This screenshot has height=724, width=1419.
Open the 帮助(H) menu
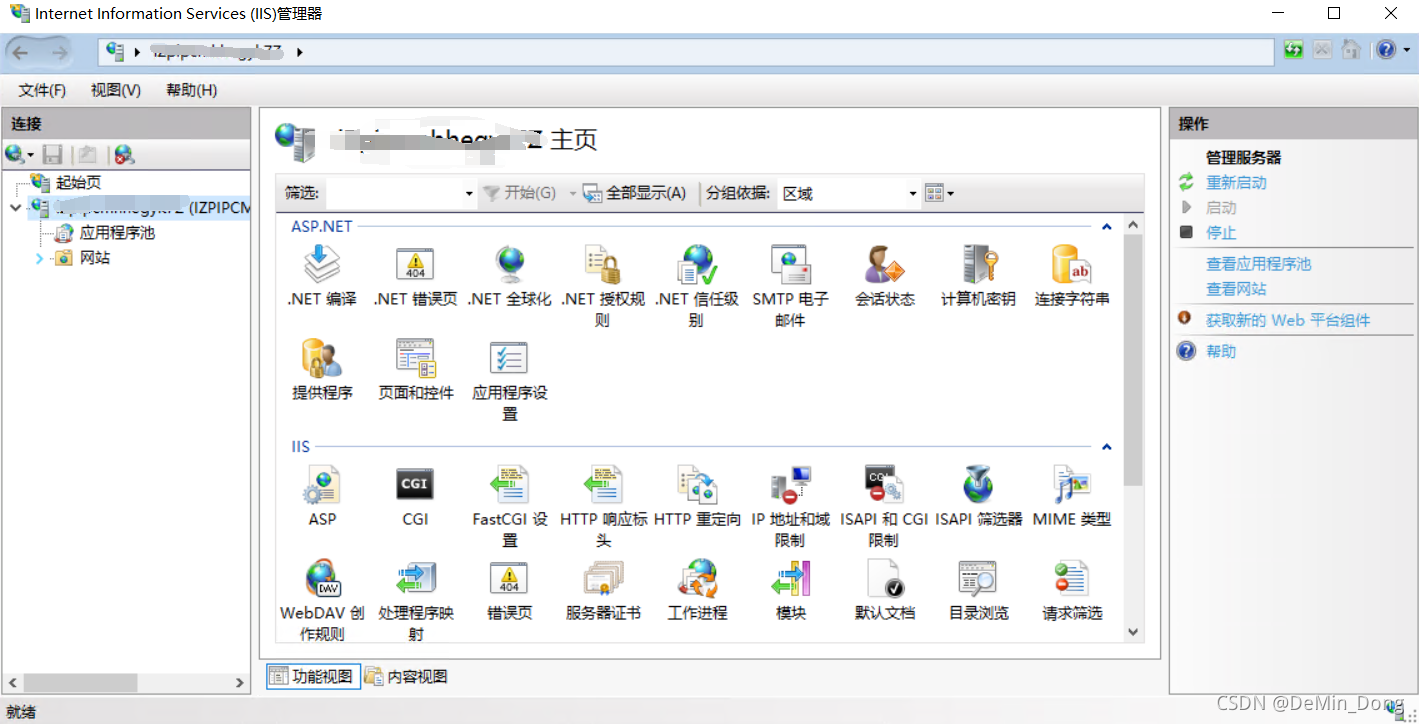click(x=192, y=90)
